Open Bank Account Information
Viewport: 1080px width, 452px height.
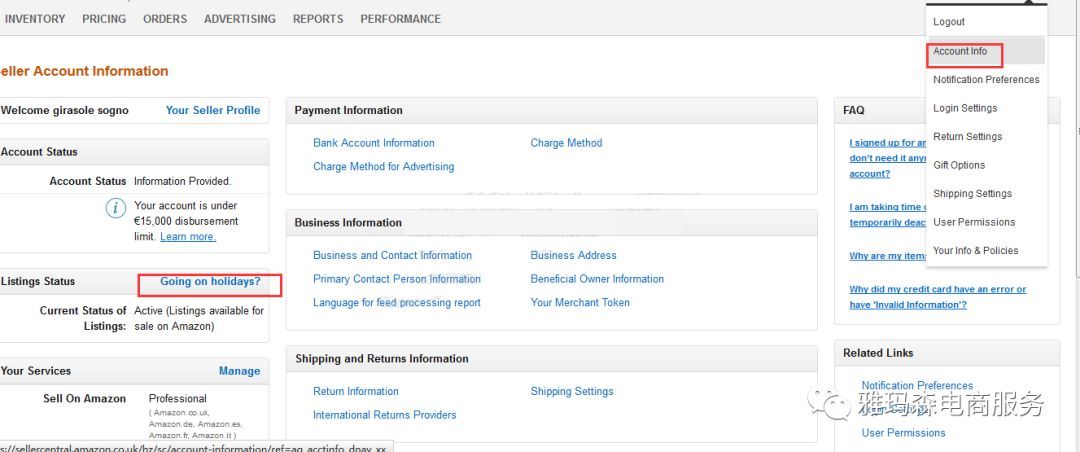[x=374, y=143]
